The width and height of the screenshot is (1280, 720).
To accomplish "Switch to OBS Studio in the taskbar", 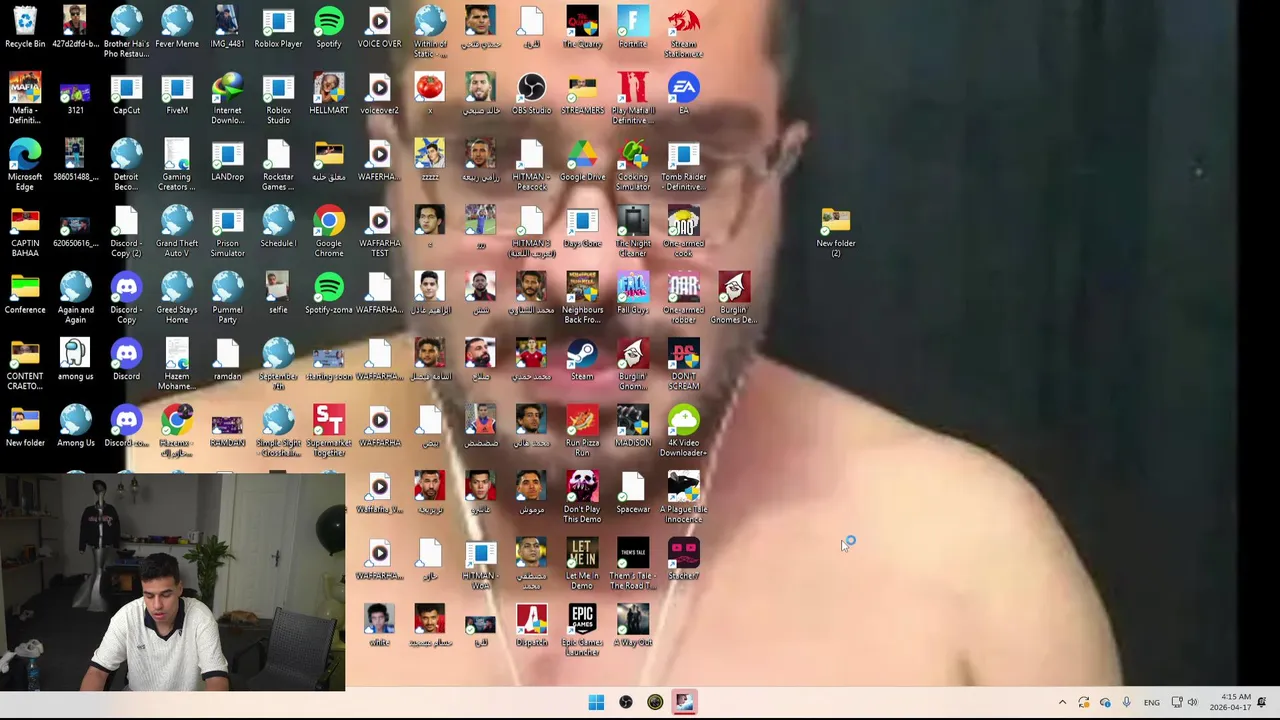I will (626, 702).
